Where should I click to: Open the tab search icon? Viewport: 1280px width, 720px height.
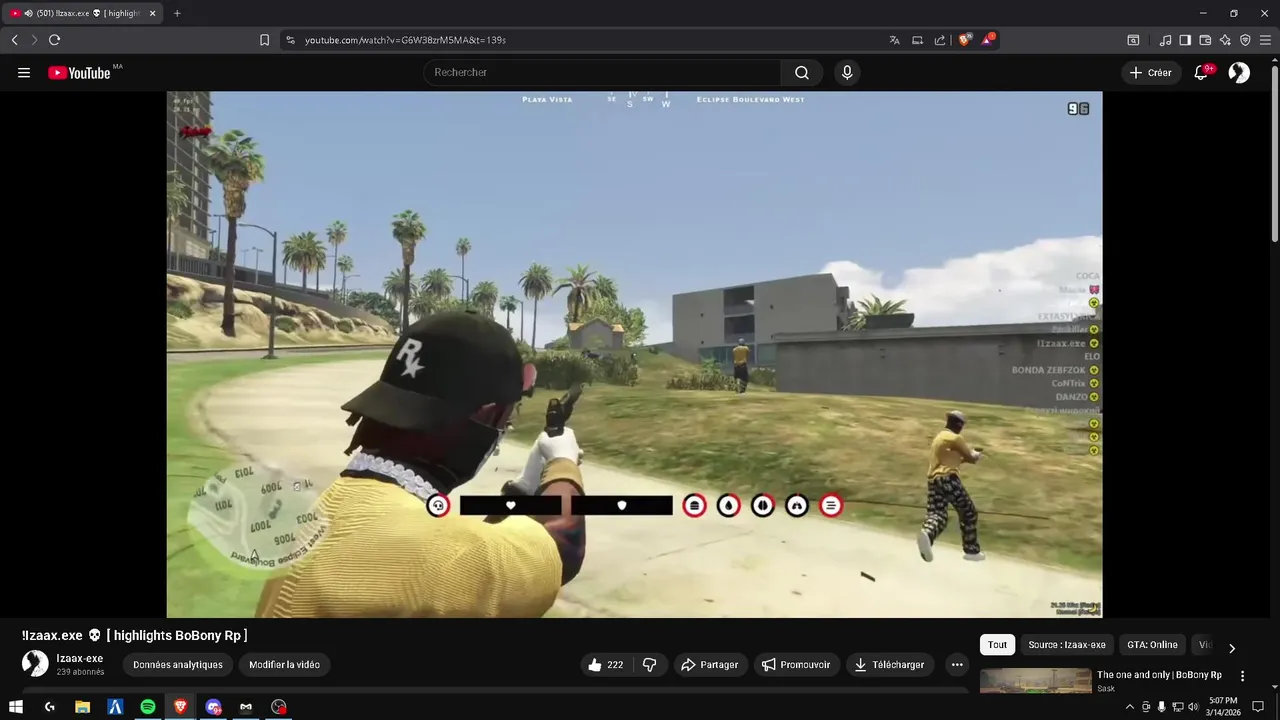coord(1133,40)
